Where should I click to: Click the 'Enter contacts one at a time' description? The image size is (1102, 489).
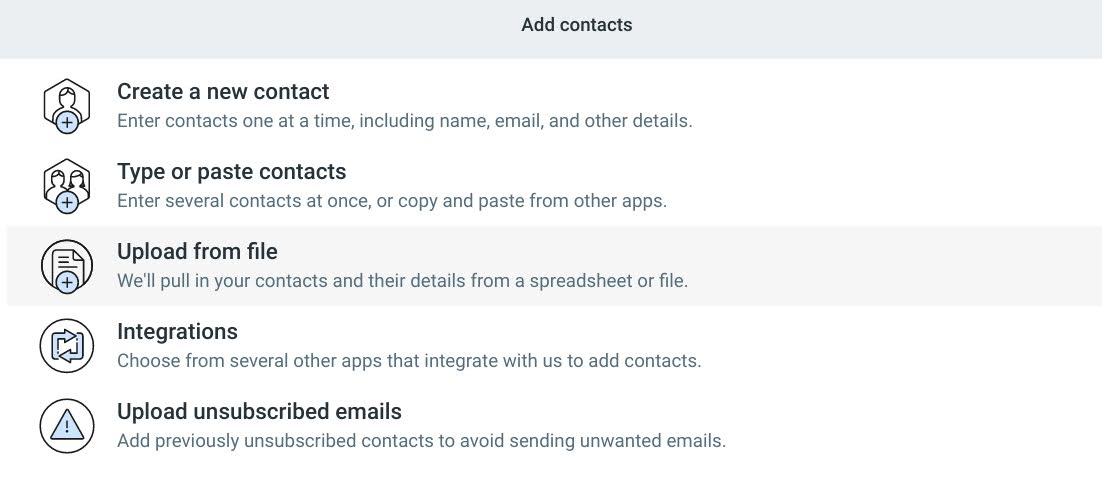coord(404,121)
